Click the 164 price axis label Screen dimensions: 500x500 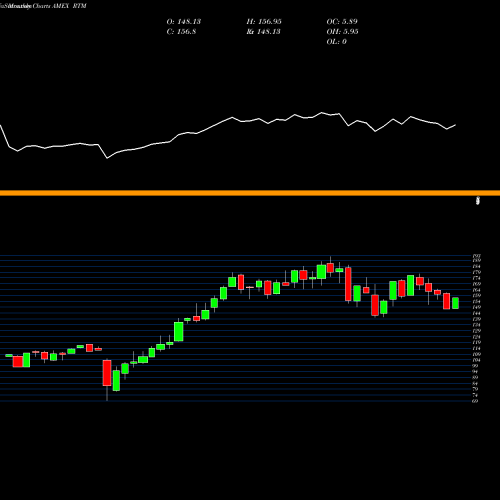[x=477, y=290]
